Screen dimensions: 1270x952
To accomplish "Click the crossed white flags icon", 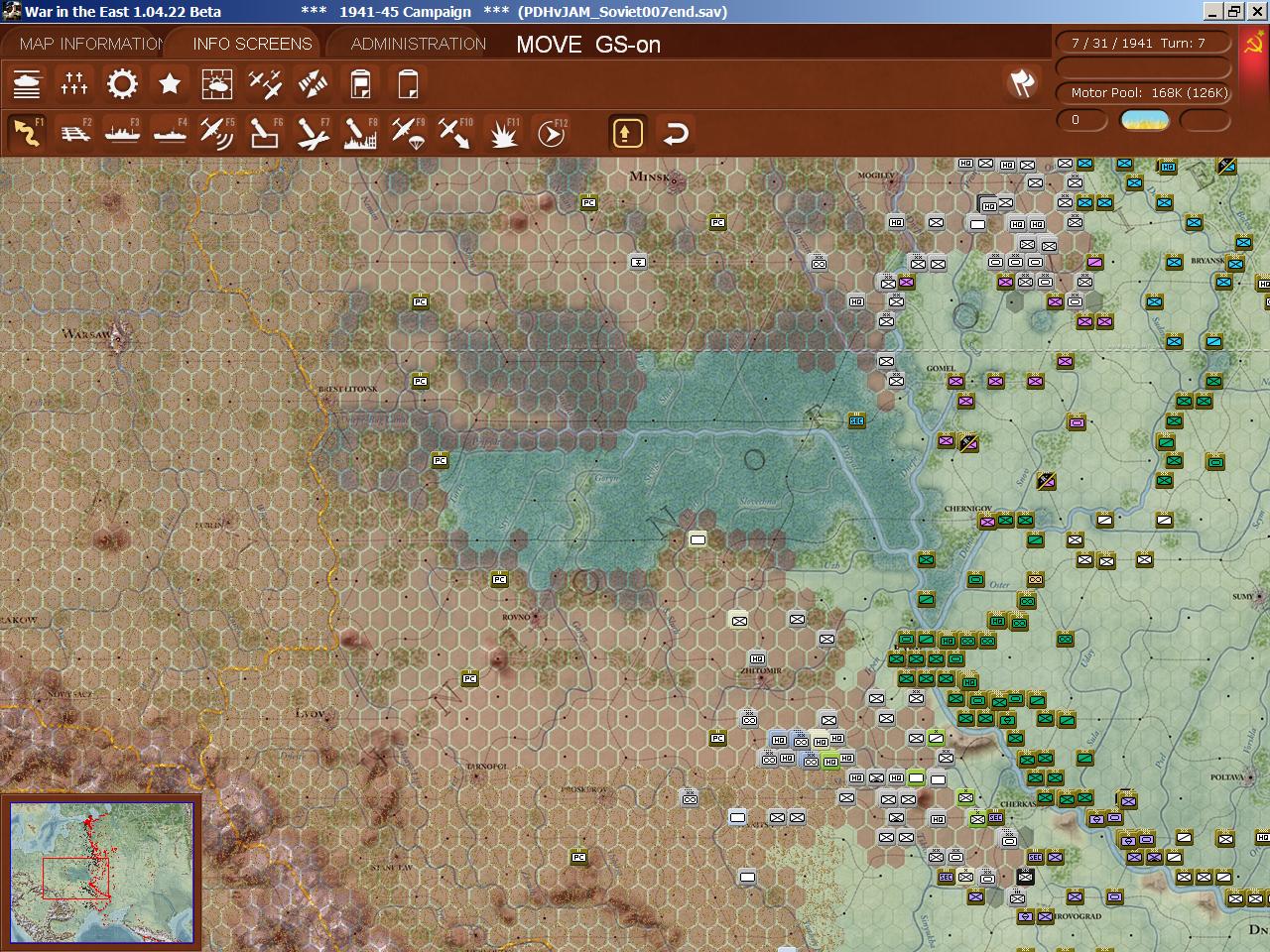I will click(1022, 83).
